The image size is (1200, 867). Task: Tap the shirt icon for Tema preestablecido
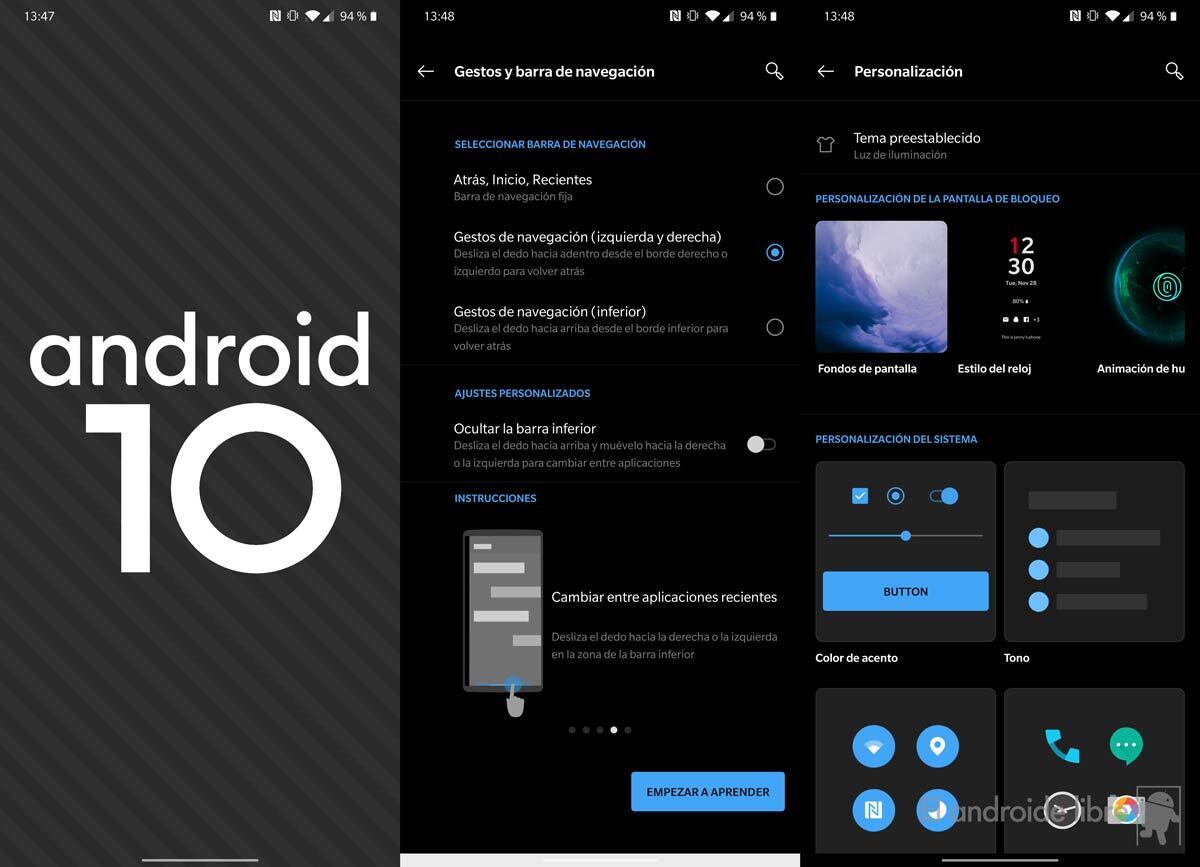click(825, 144)
